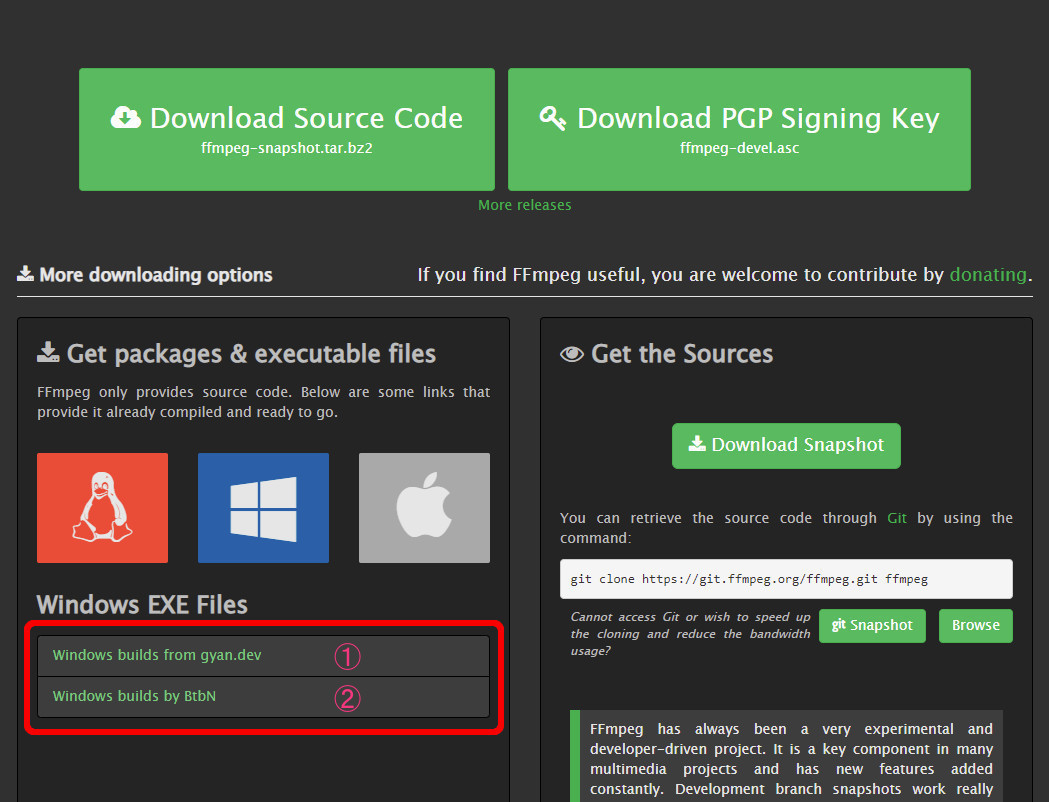Image resolution: width=1049 pixels, height=802 pixels.
Task: Click the download icon beside Get packages heading
Action: 48,353
